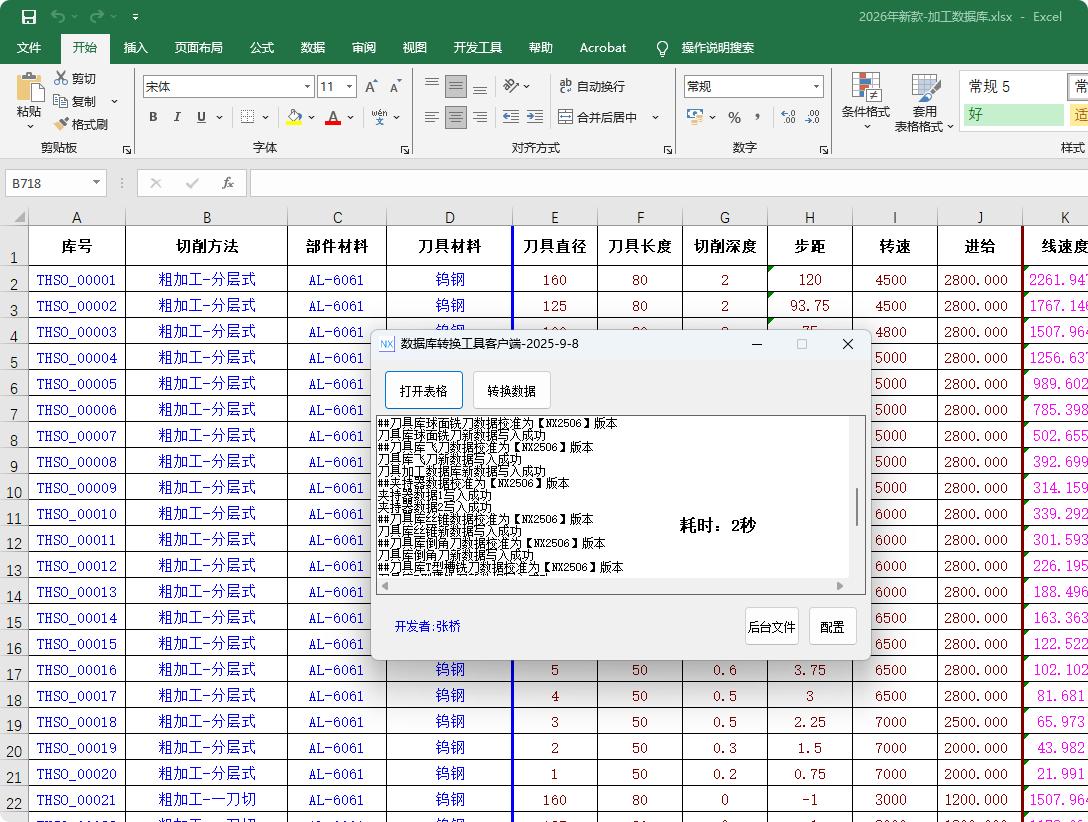The image size is (1088, 822).
Task: Expand the Paste options arrow
Action: 30,126
